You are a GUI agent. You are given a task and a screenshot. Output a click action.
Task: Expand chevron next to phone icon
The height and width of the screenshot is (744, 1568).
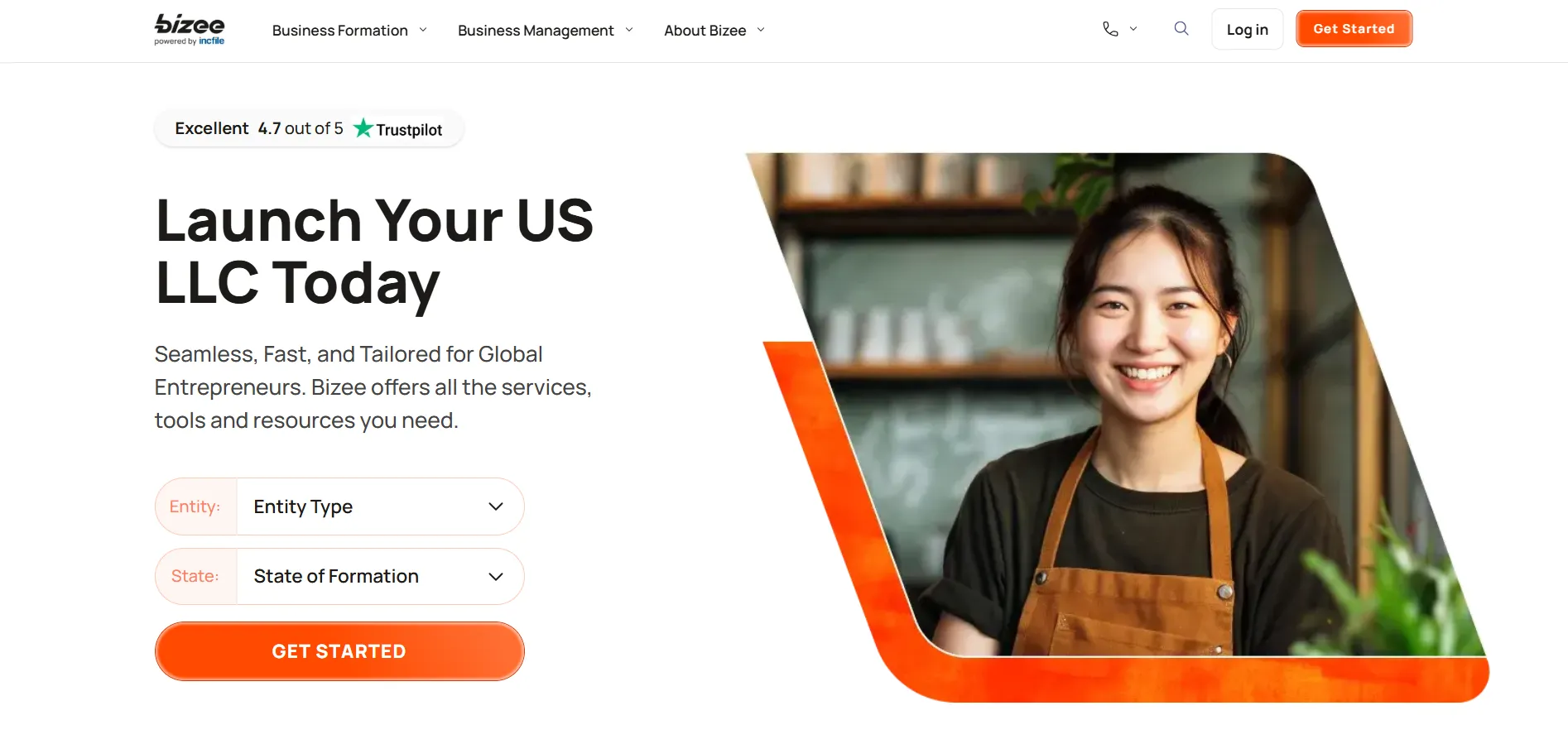click(x=1133, y=29)
